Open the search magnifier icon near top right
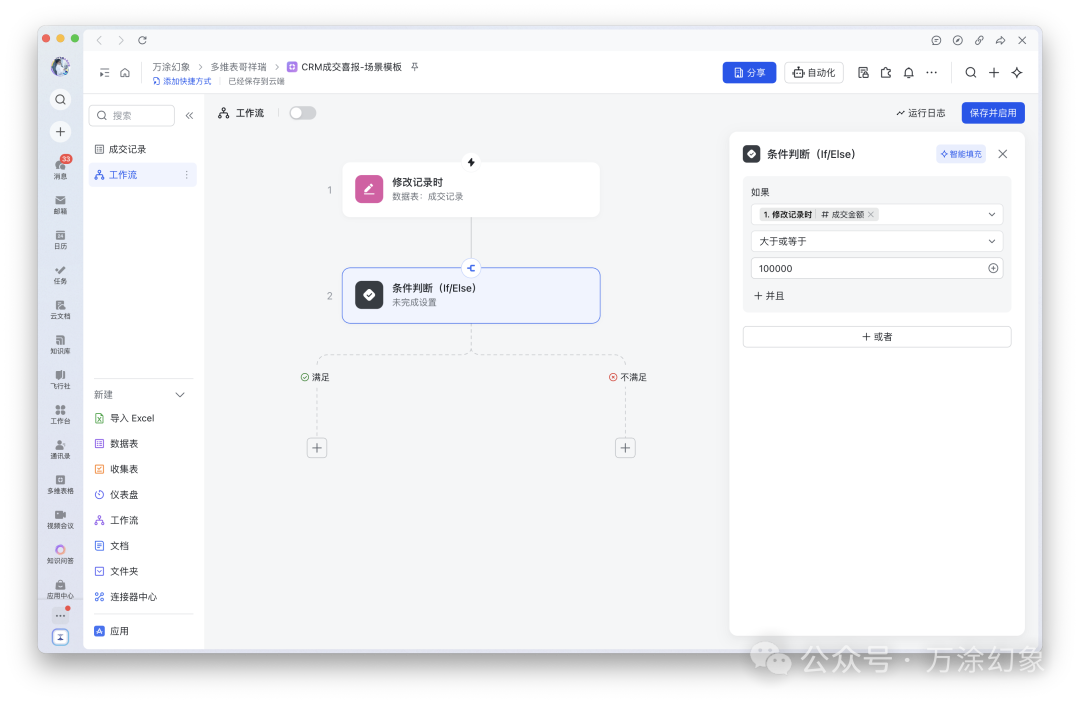The image size is (1080, 703). [969, 72]
